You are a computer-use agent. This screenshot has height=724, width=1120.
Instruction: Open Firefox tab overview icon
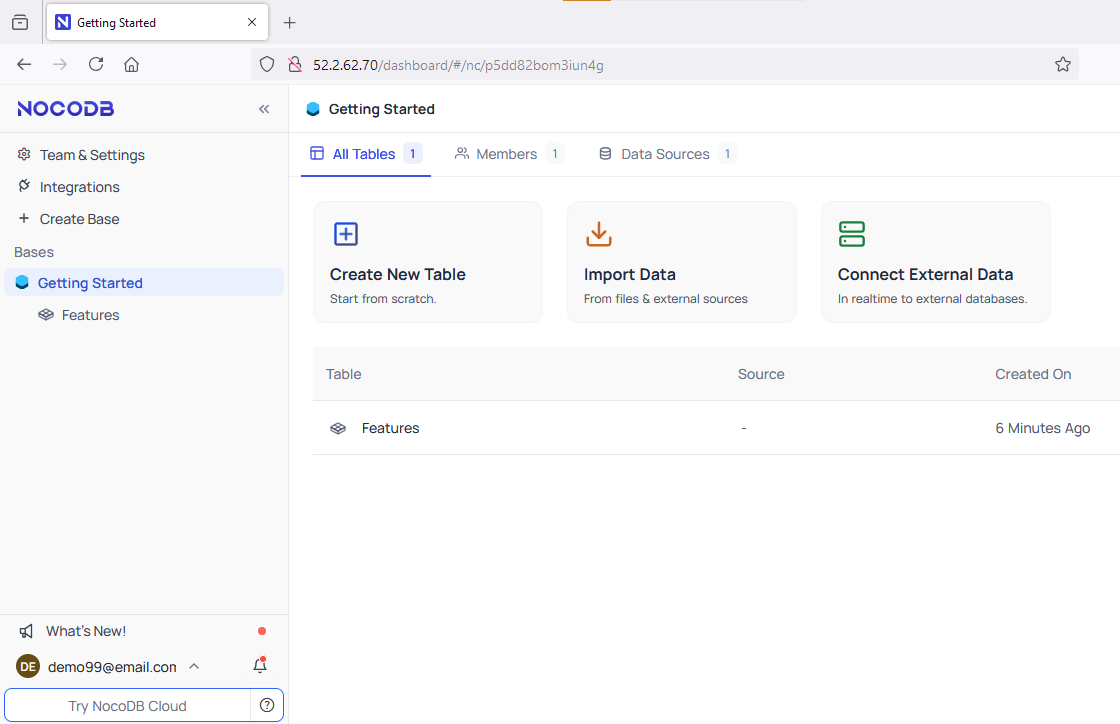coord(20,22)
